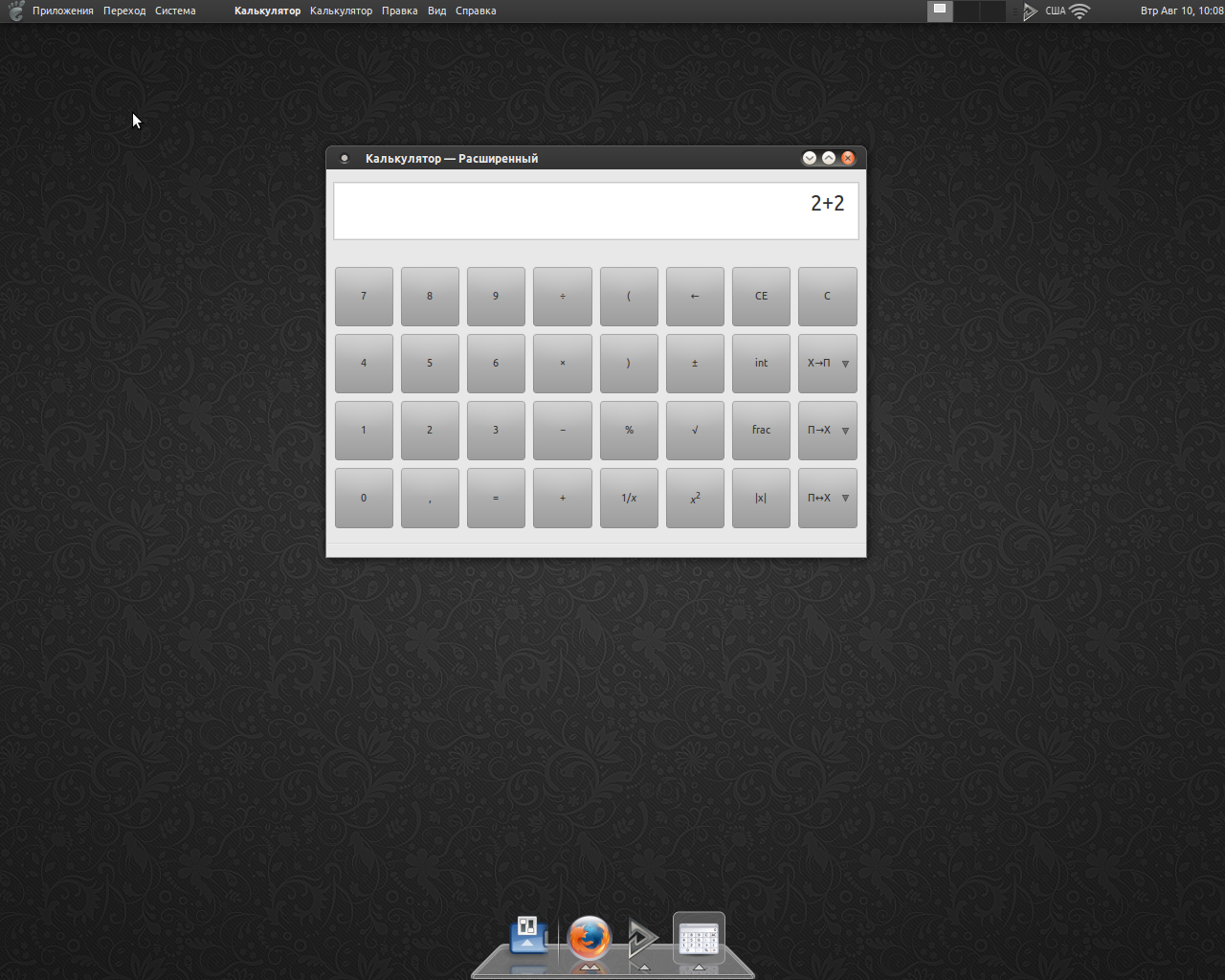Select the active first workspace in switcher
This screenshot has height=980, width=1225.
[x=940, y=11]
